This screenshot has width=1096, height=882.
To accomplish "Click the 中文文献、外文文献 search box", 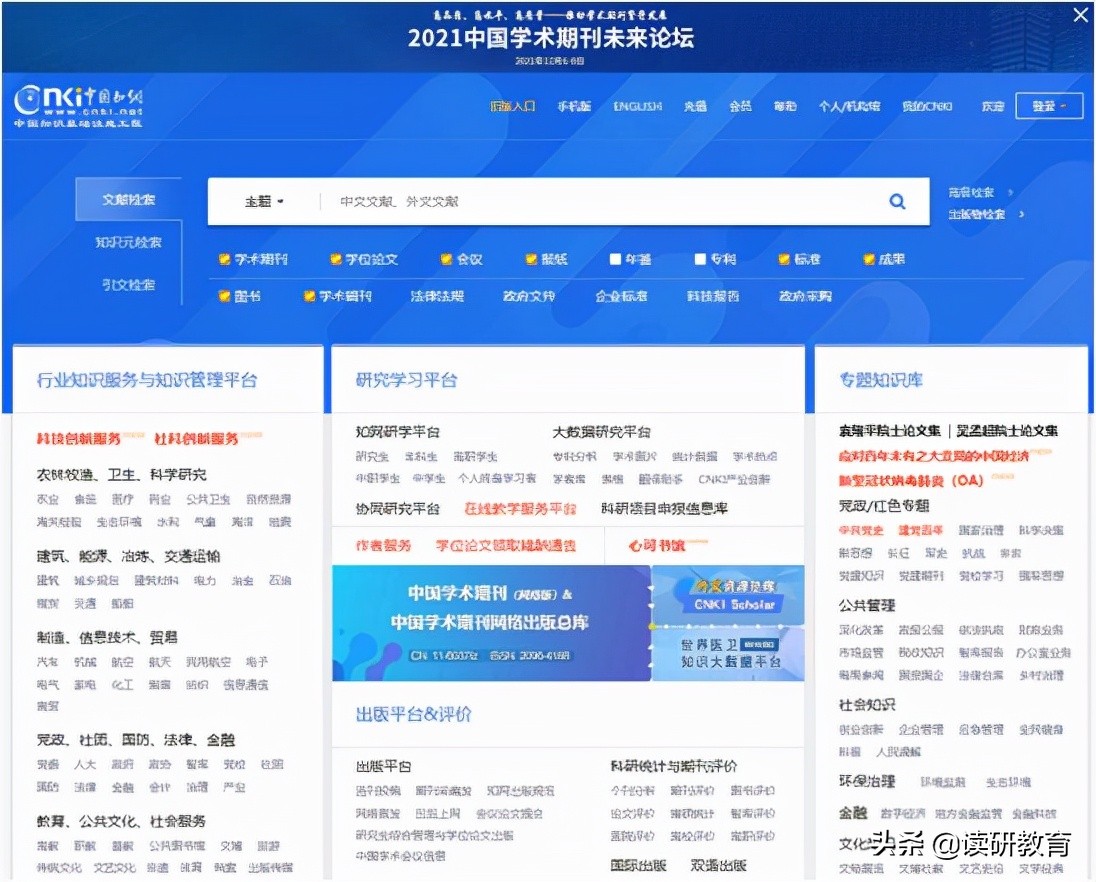I will pyautogui.click(x=601, y=201).
